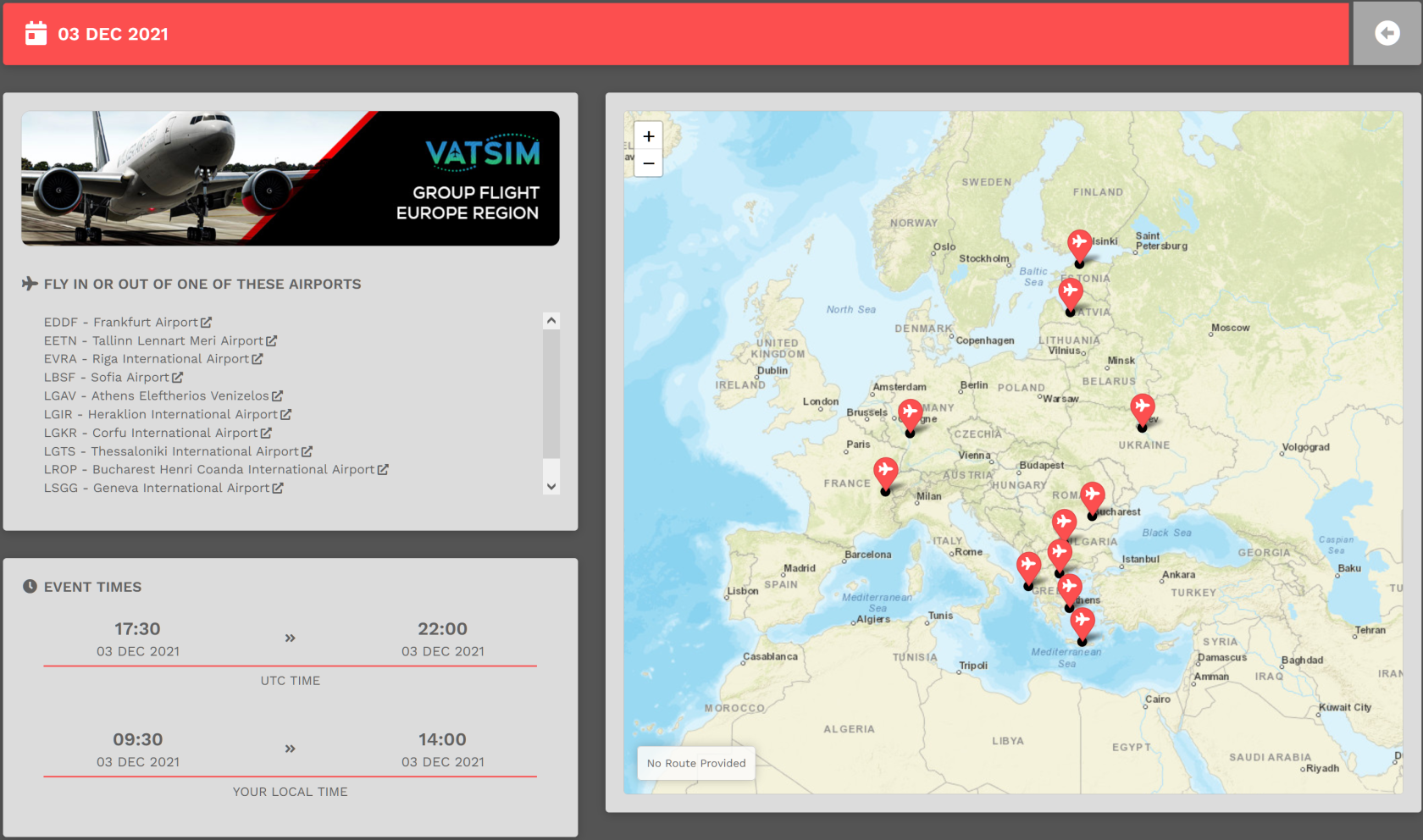The image size is (1423, 840).
Task: Click the UTC TIME label
Action: [x=291, y=681]
